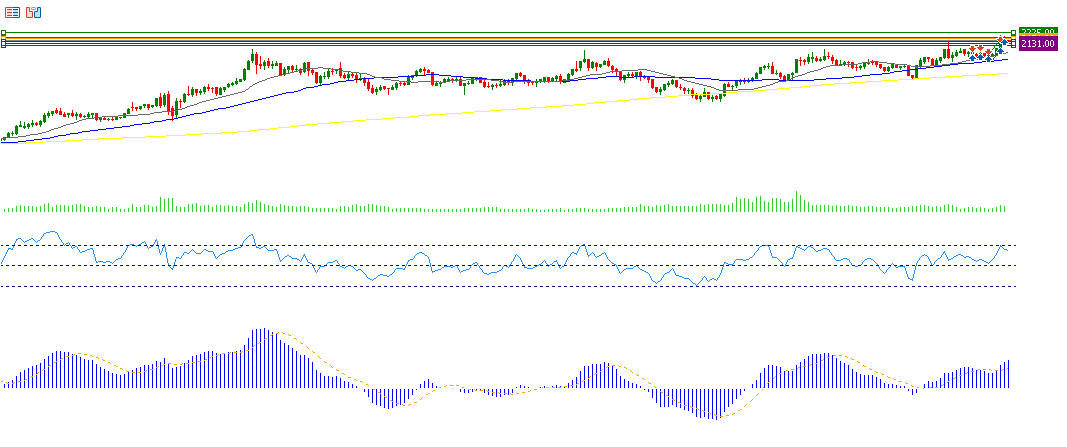1067x447 pixels.
Task: Open the red-blue list panel icon
Action: tap(12, 13)
